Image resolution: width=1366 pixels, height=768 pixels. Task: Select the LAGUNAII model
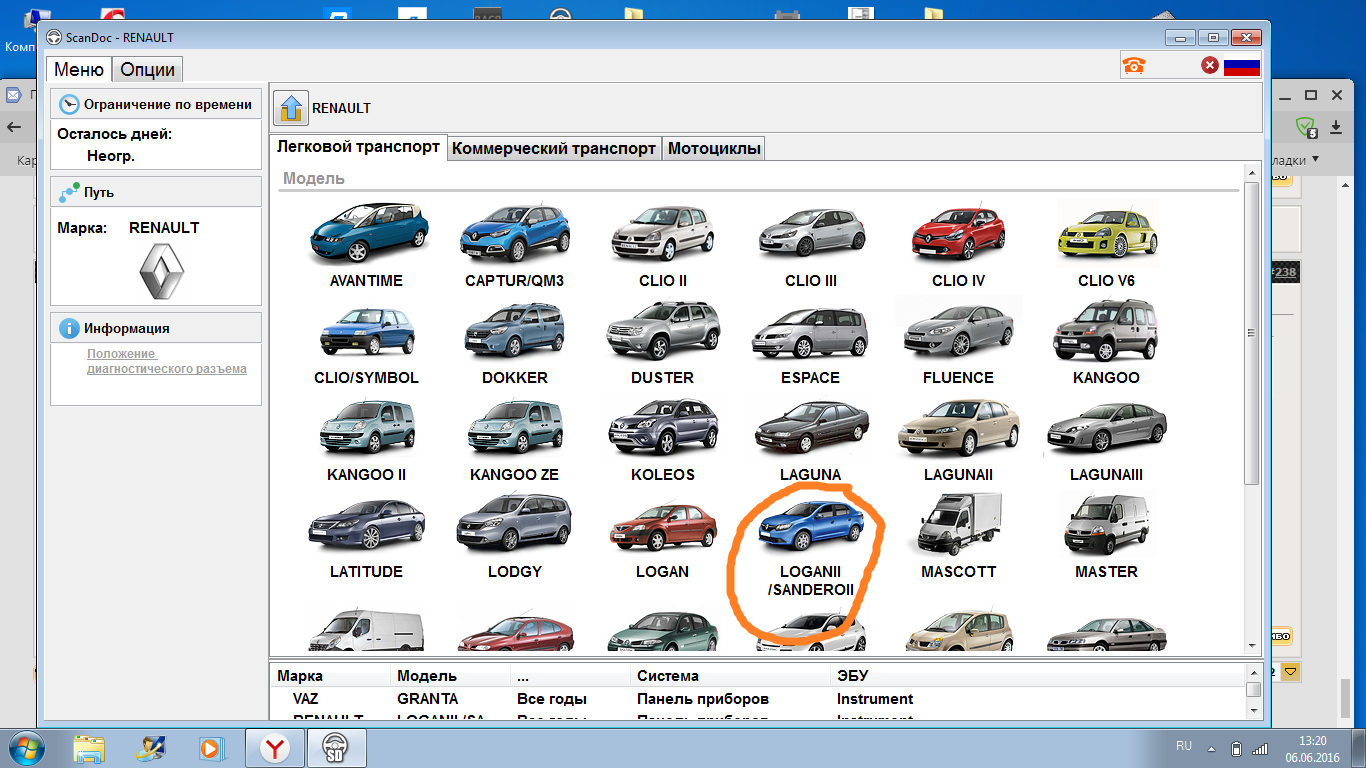tap(958, 439)
